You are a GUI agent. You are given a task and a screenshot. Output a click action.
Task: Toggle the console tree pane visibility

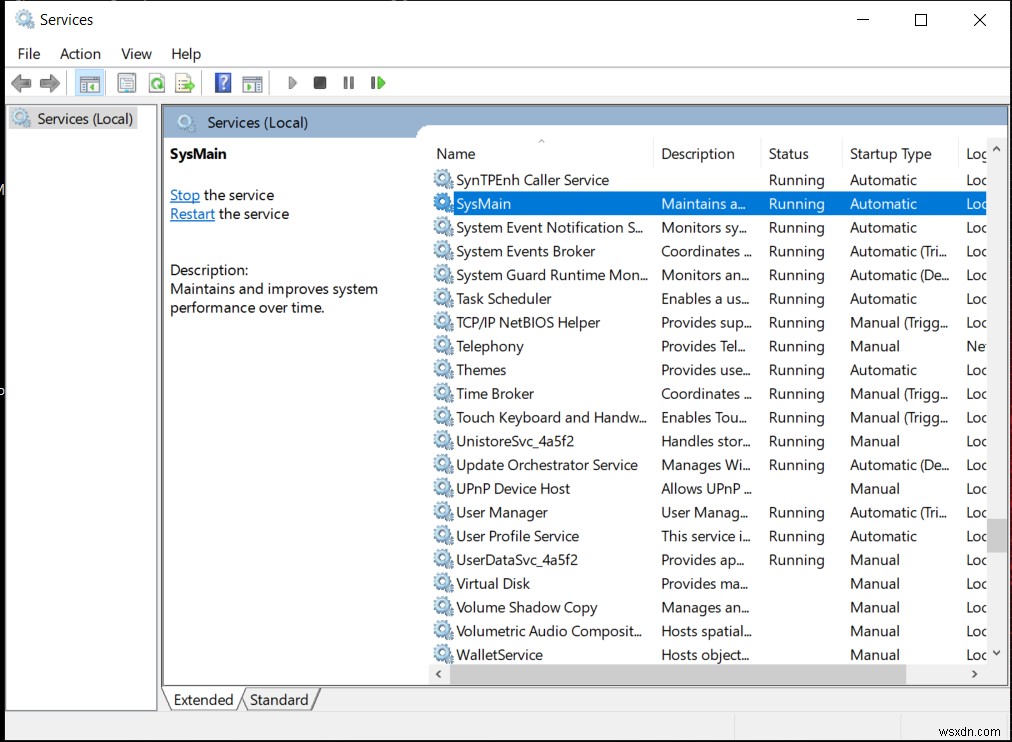(x=90, y=83)
